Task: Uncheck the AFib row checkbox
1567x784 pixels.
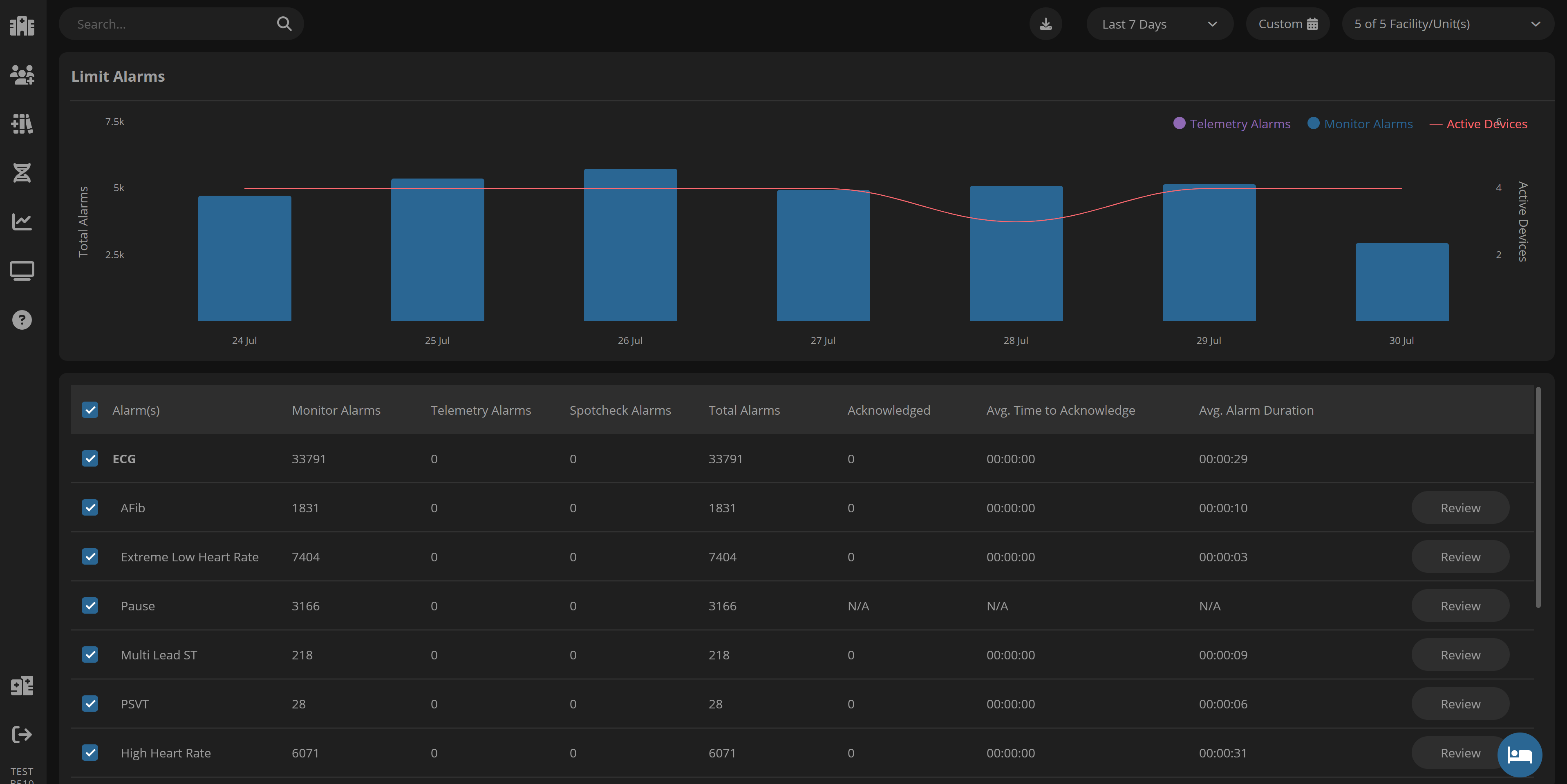Action: pos(90,508)
